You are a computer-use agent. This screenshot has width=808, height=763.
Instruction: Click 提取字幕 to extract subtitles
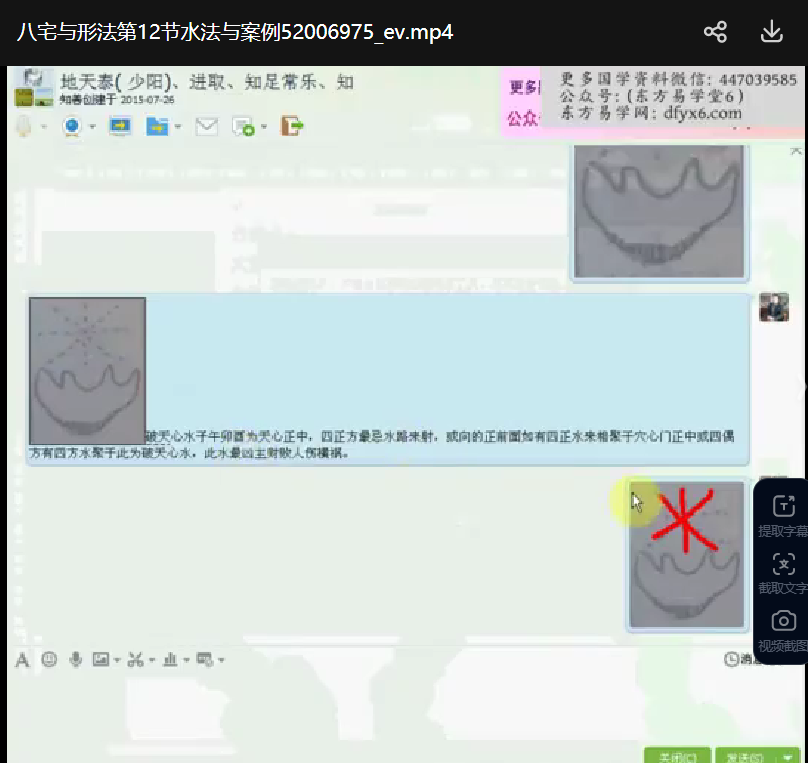tap(783, 517)
